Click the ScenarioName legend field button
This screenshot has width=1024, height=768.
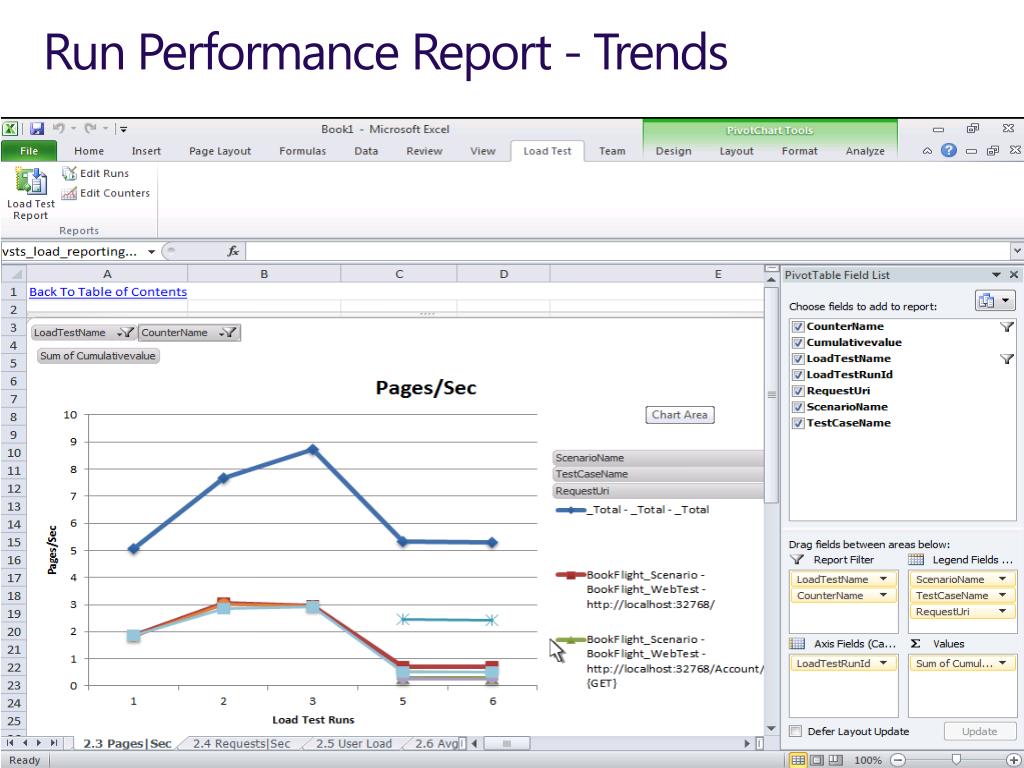658,458
